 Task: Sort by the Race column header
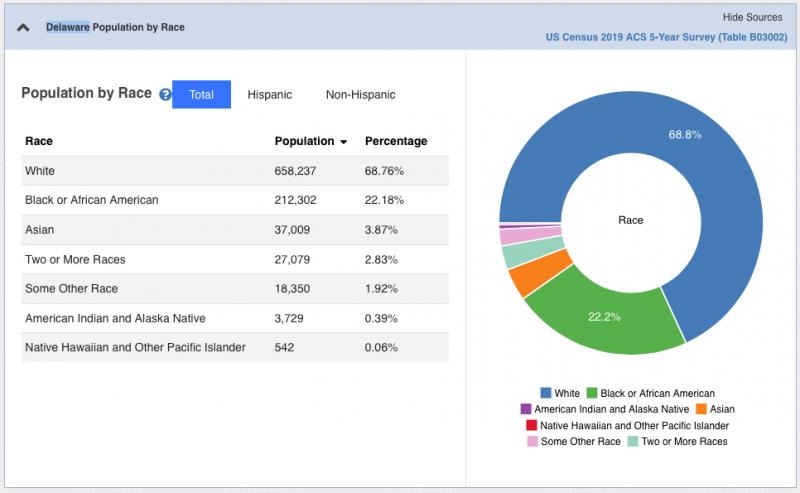[x=39, y=142]
